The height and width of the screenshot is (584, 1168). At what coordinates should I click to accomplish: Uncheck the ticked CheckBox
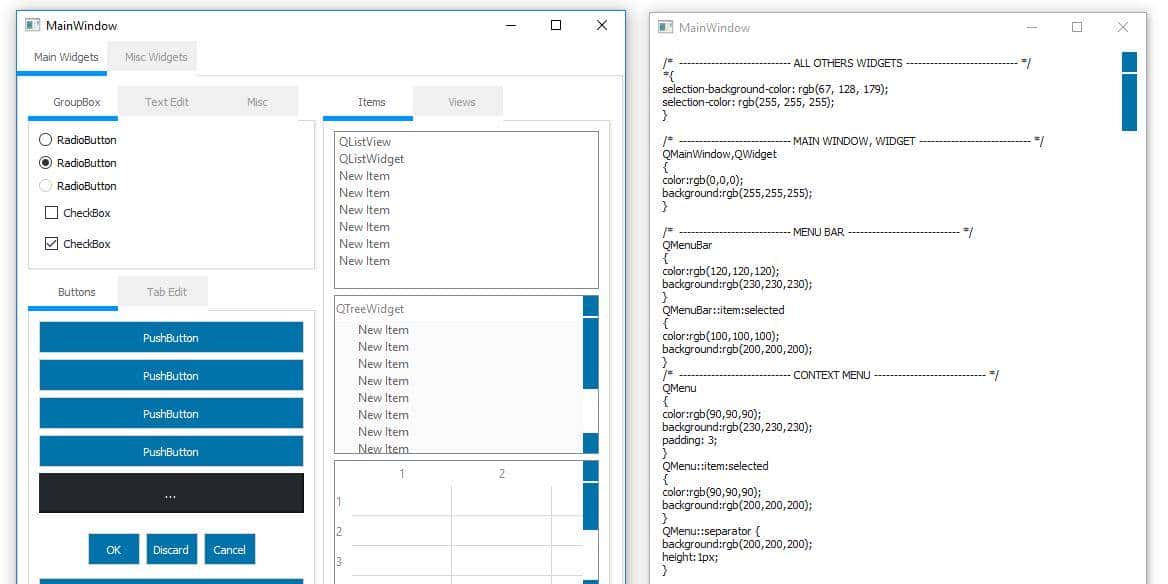click(x=52, y=244)
